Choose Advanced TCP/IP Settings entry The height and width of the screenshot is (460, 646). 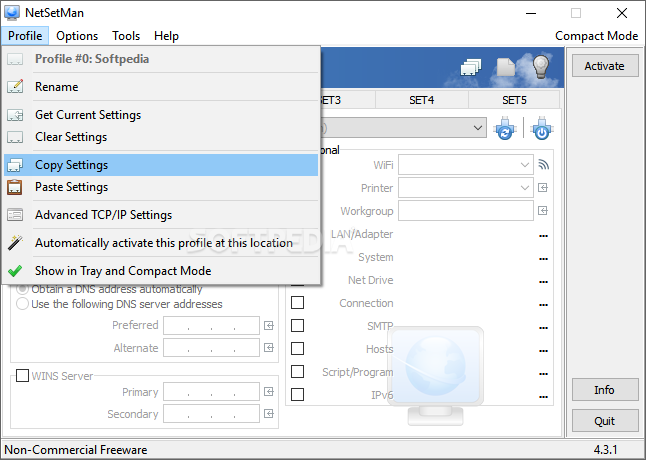tap(161, 215)
